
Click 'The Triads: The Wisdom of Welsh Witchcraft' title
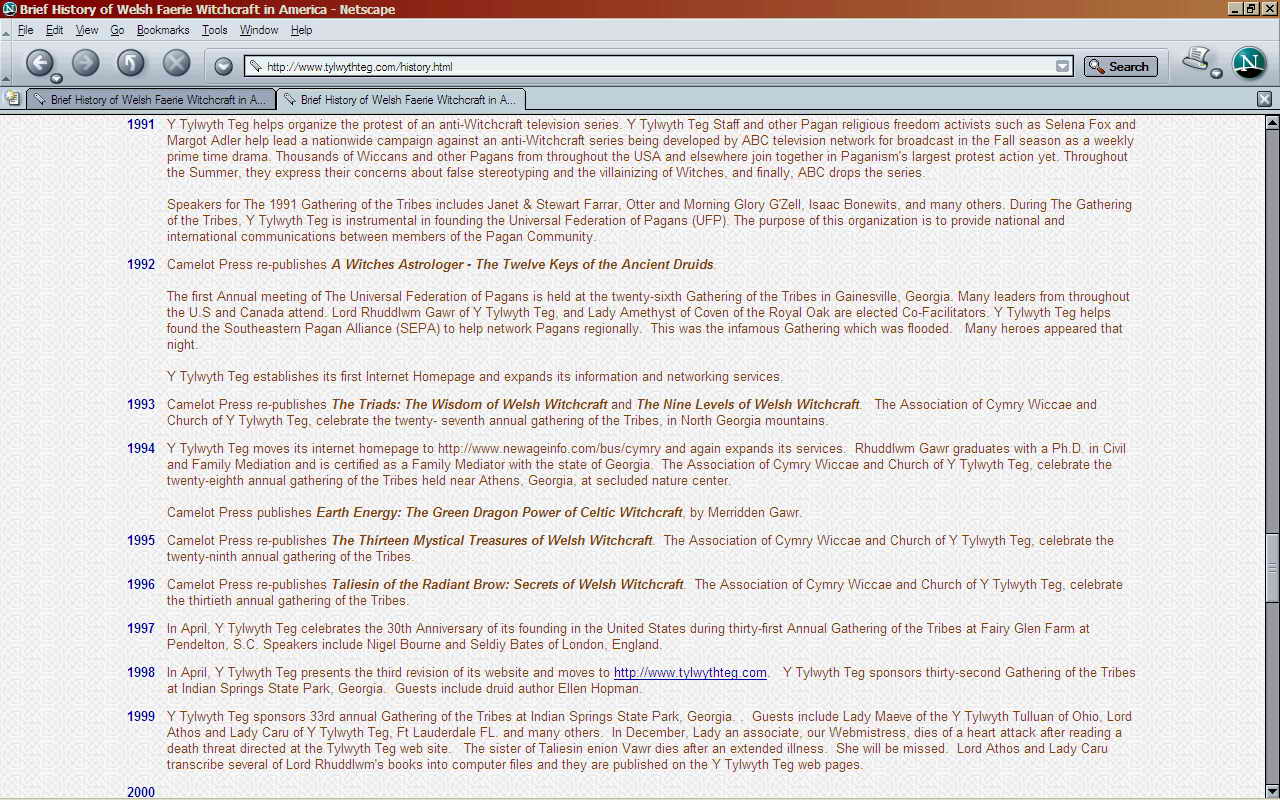click(470, 405)
